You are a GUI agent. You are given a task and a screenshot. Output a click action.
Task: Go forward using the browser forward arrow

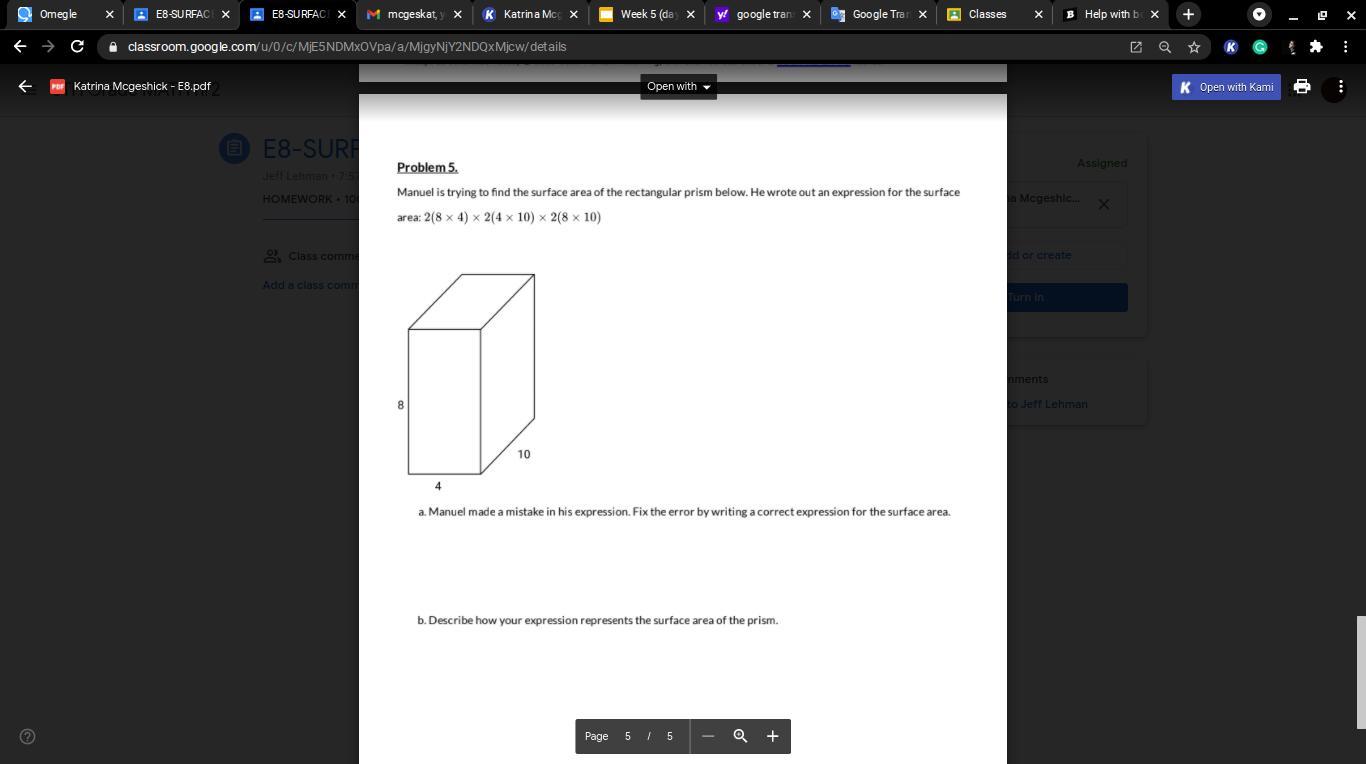[x=48, y=47]
